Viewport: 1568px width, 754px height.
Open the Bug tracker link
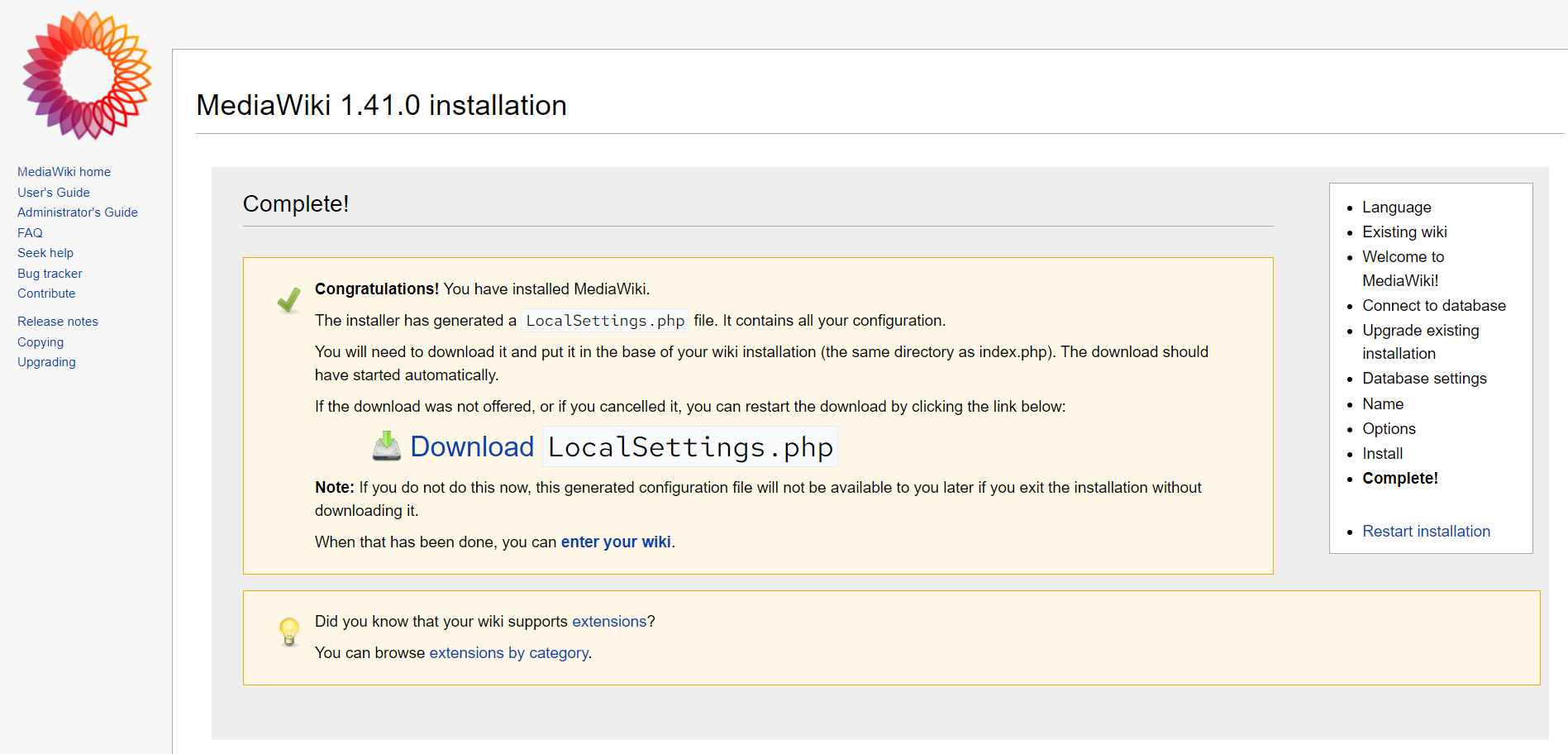point(50,274)
